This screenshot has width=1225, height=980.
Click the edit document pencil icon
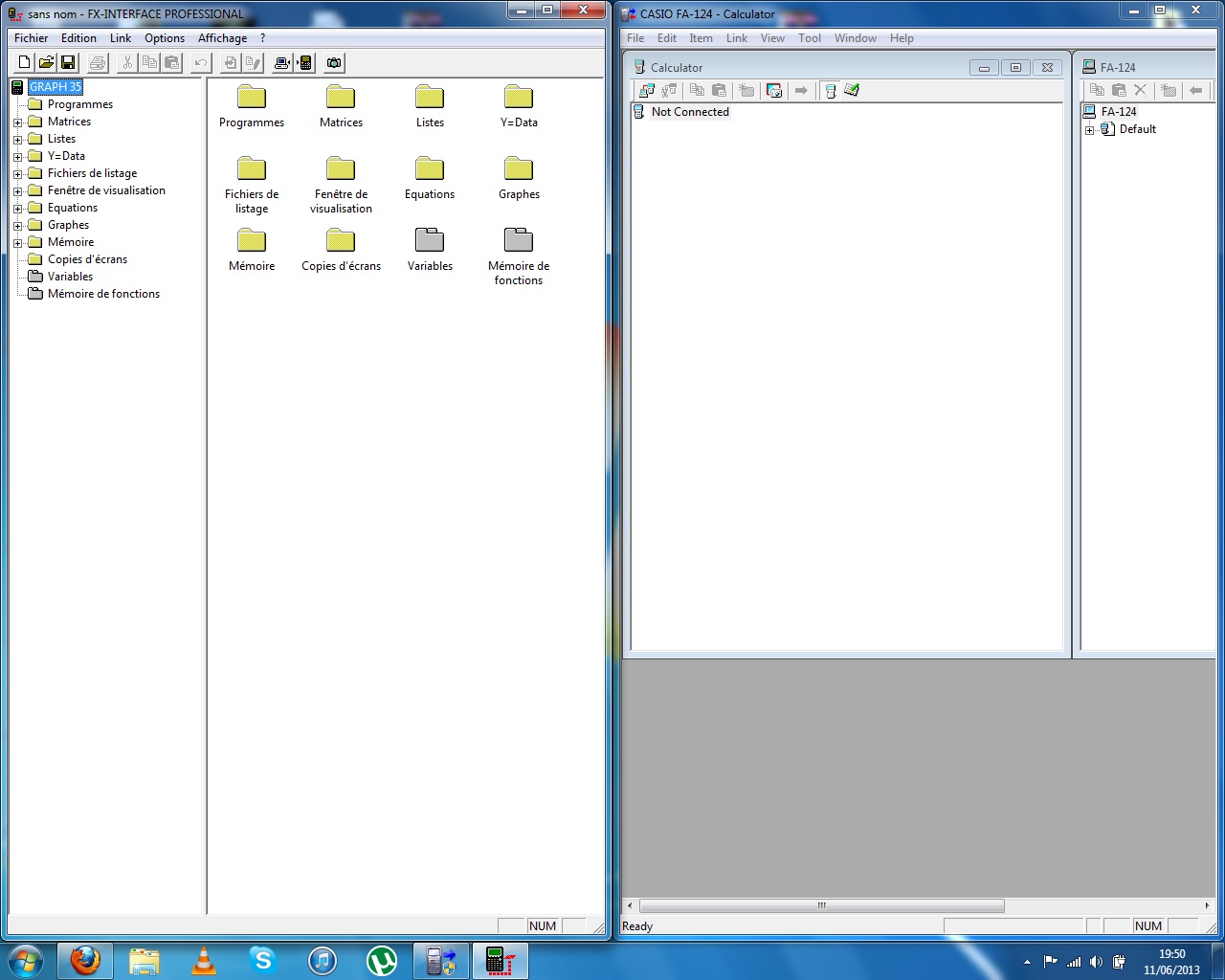pyautogui.click(x=253, y=63)
